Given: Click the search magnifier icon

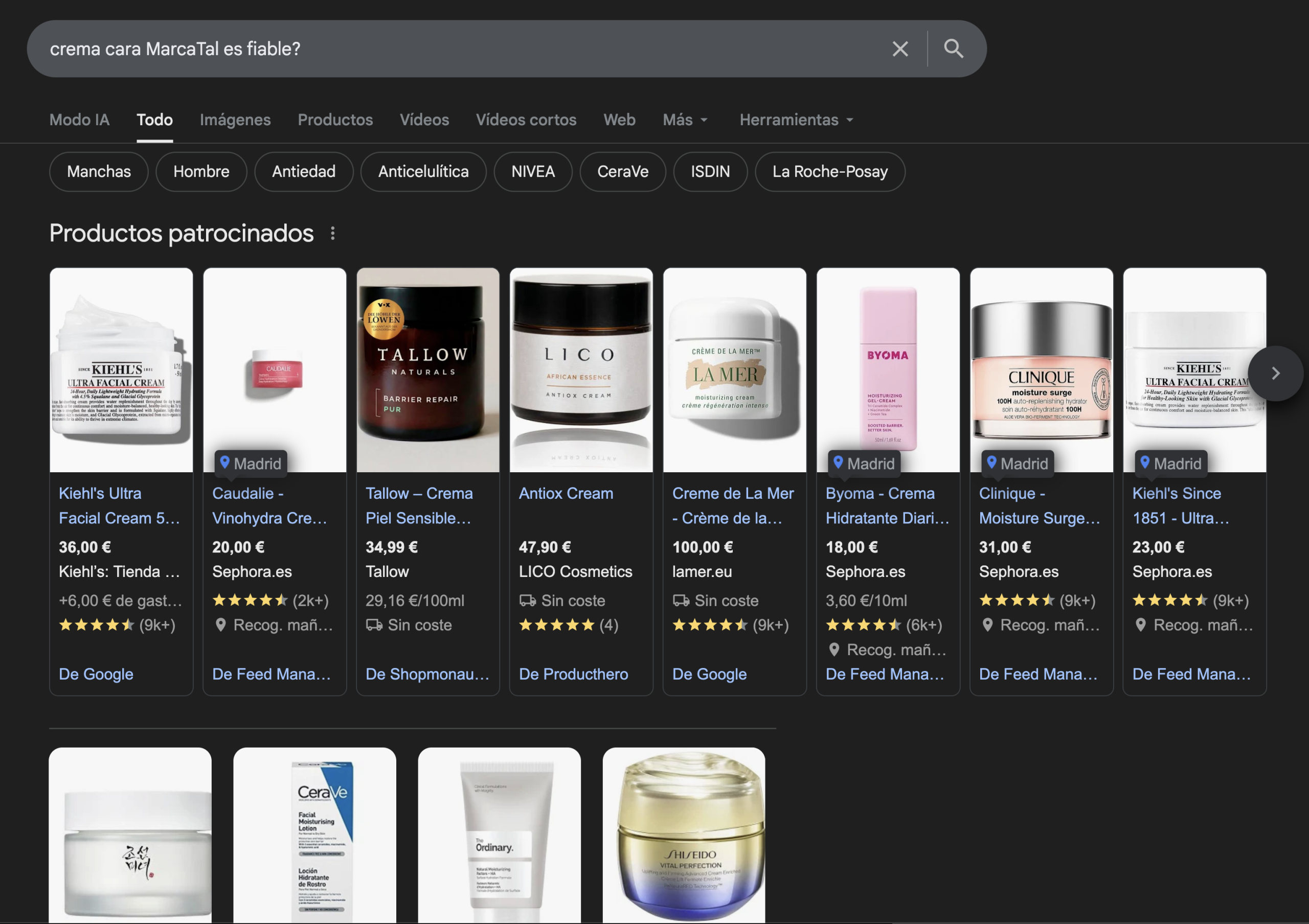Looking at the screenshot, I should 953,49.
